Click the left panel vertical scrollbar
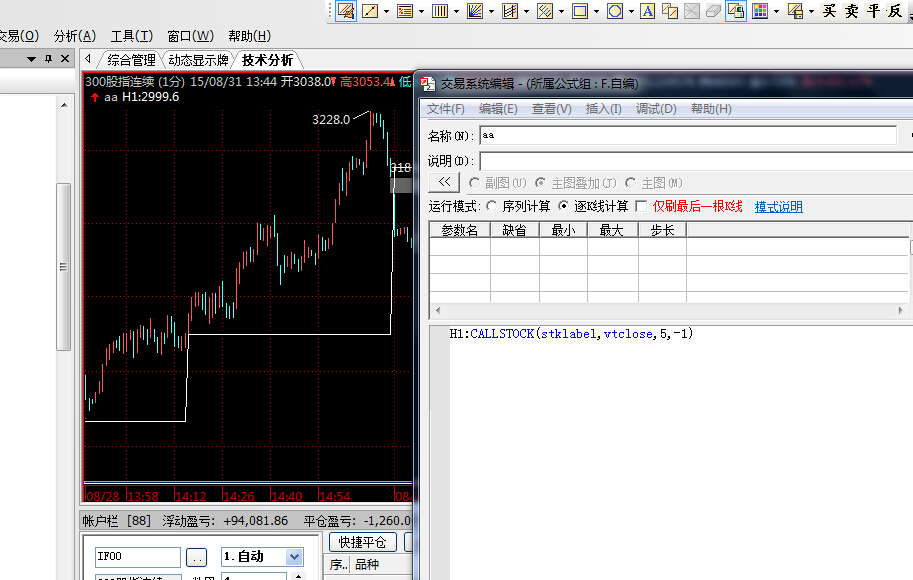Viewport: 913px width, 580px height. coord(63,265)
